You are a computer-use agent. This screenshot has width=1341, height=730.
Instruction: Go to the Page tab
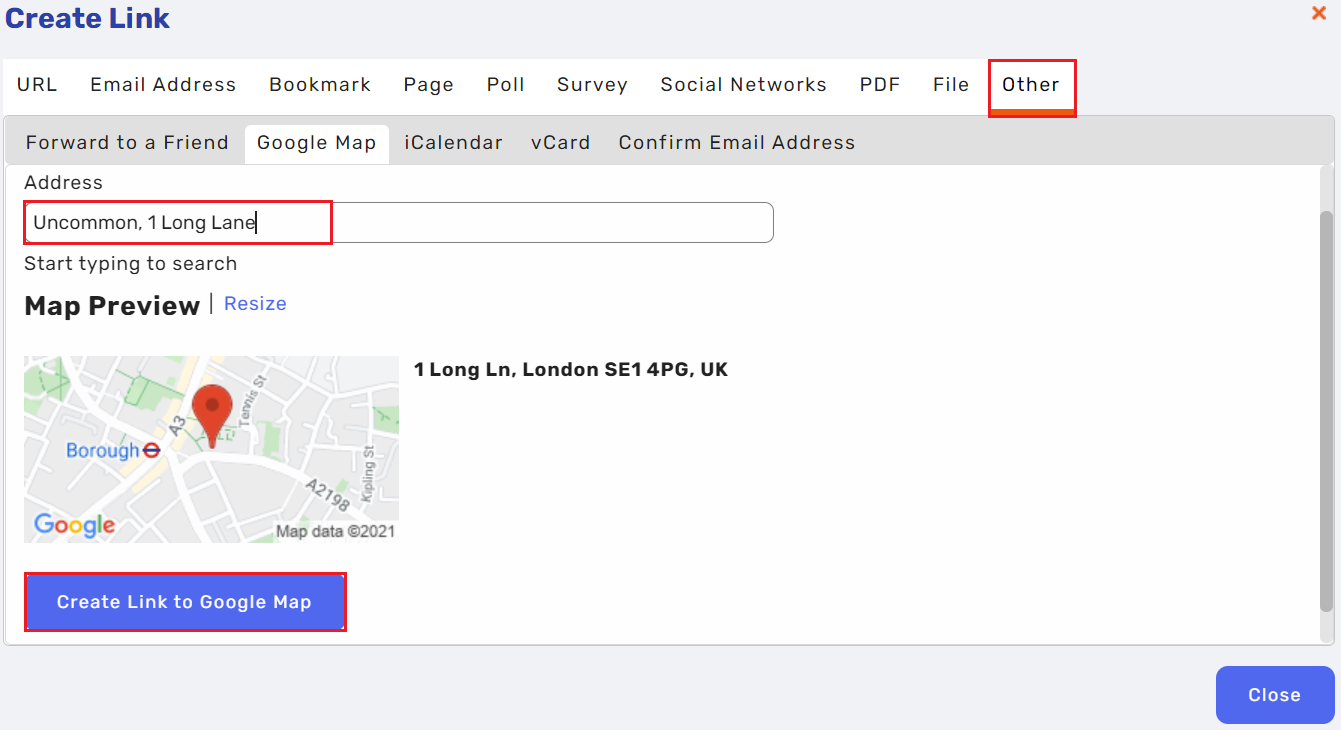429,85
